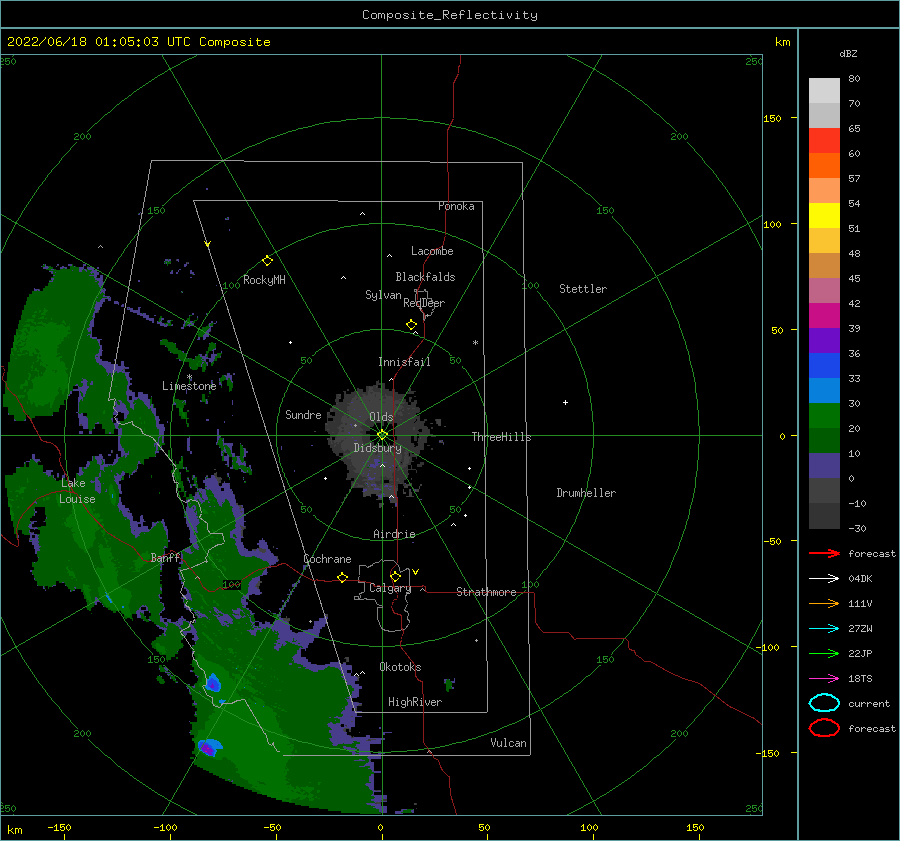Click the -100 label on bottom axis
900x841 pixels.
pos(165,828)
